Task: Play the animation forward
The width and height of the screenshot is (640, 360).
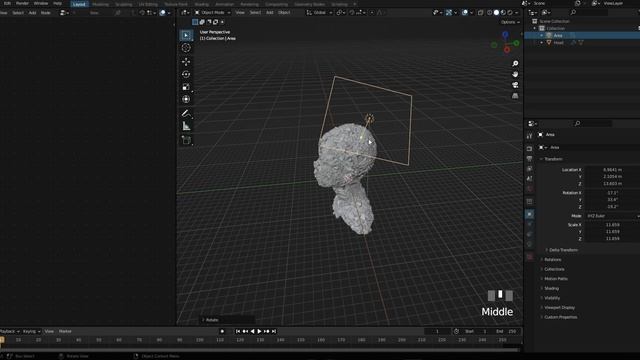Action: click(x=260, y=331)
